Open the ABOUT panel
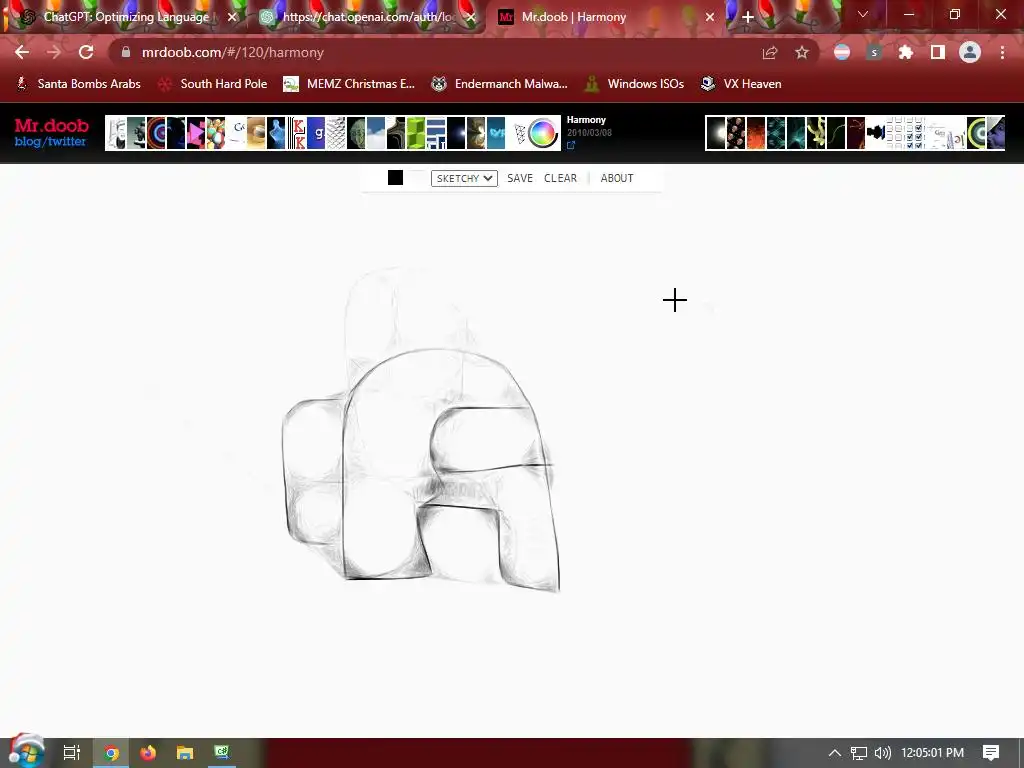 coord(616,178)
